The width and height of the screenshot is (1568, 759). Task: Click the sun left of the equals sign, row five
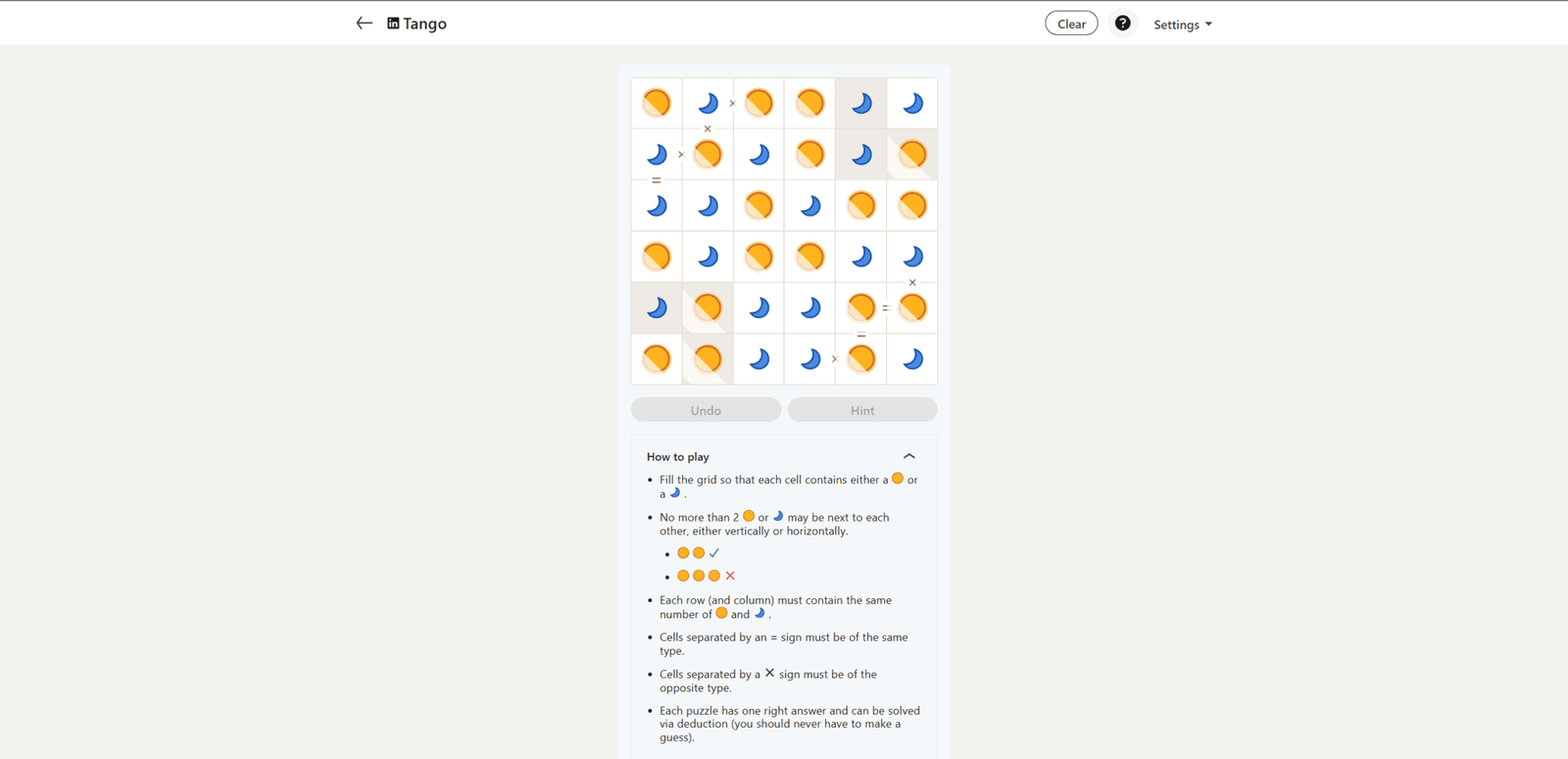(x=861, y=308)
